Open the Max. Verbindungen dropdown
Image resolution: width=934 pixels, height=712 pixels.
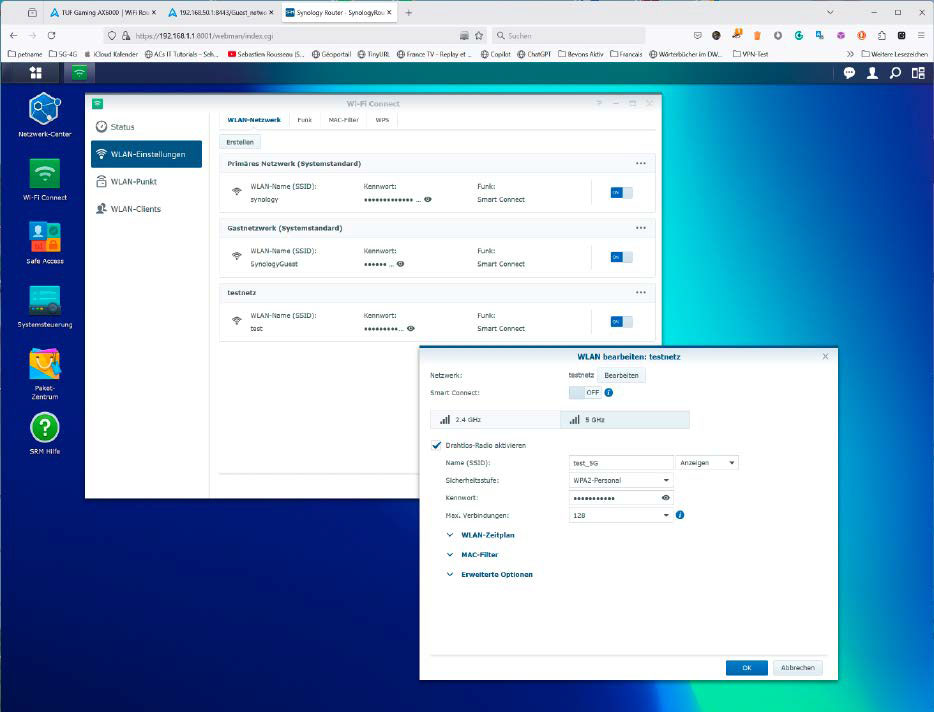coord(621,513)
